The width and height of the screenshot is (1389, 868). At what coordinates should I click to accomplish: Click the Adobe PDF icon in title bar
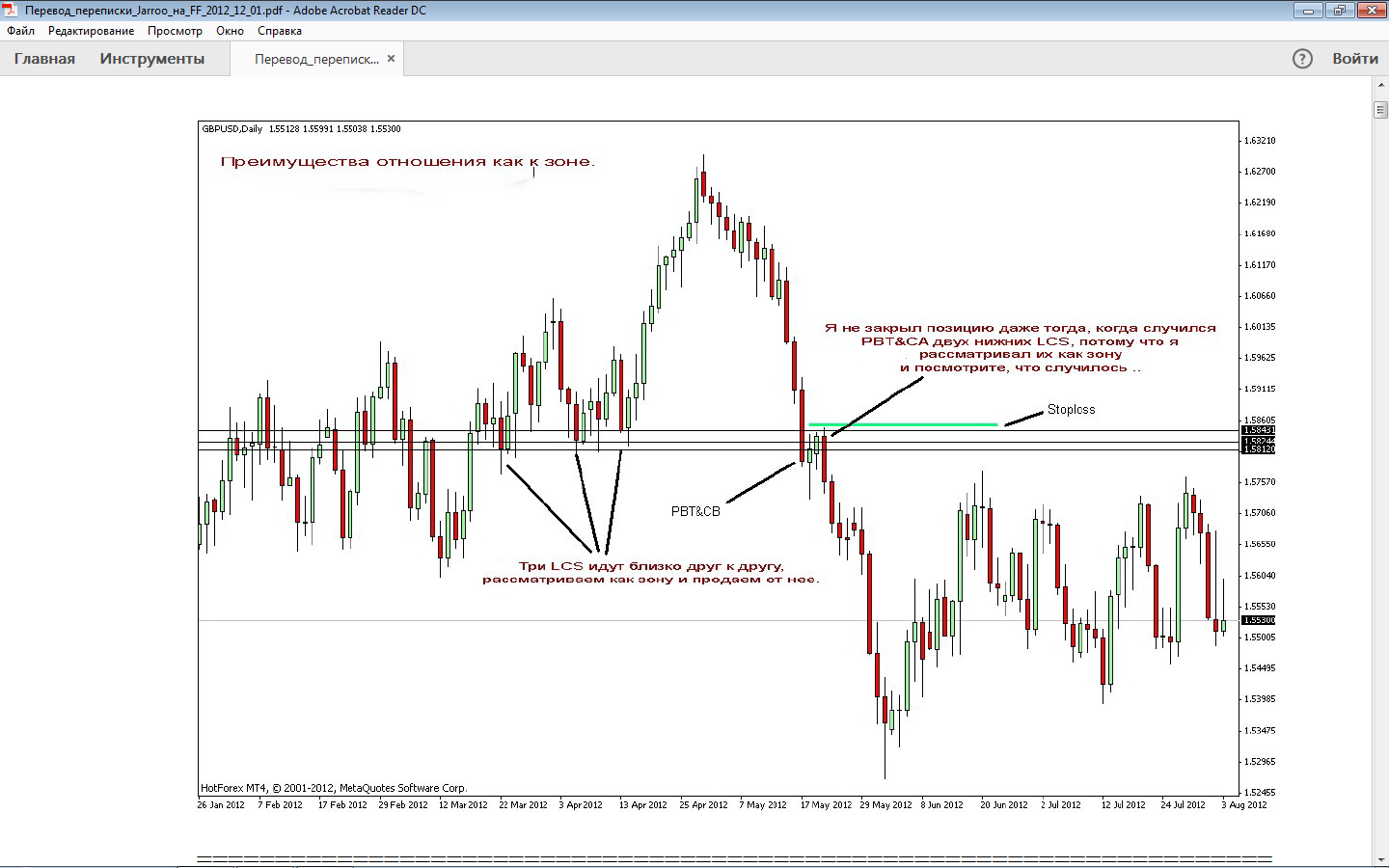(x=11, y=11)
